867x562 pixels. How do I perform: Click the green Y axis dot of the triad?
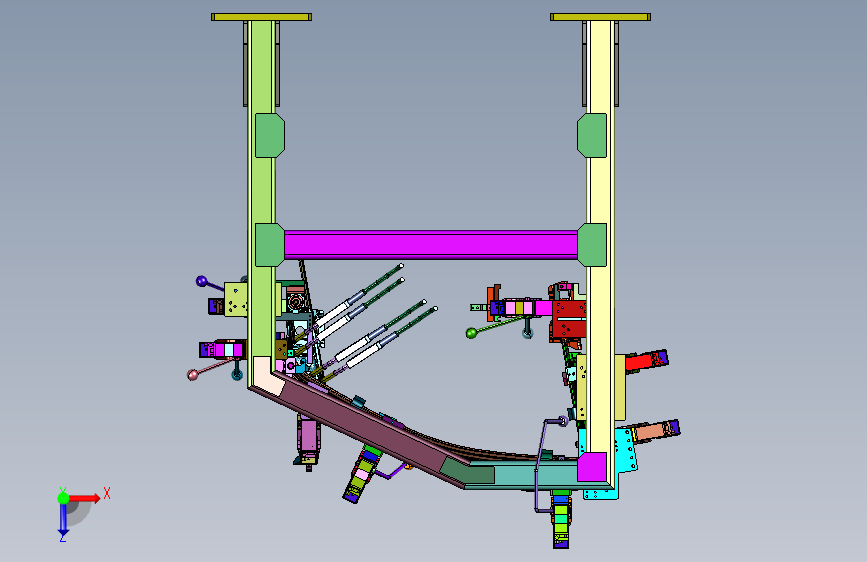[x=64, y=498]
